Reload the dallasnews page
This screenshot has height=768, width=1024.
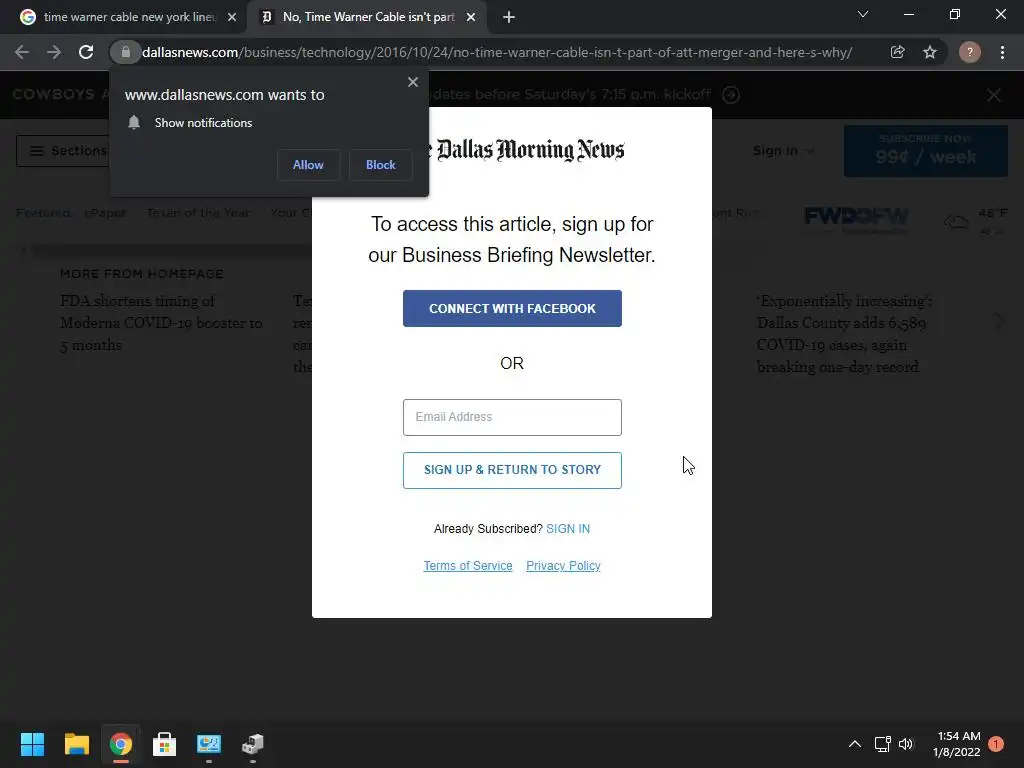tap(86, 52)
